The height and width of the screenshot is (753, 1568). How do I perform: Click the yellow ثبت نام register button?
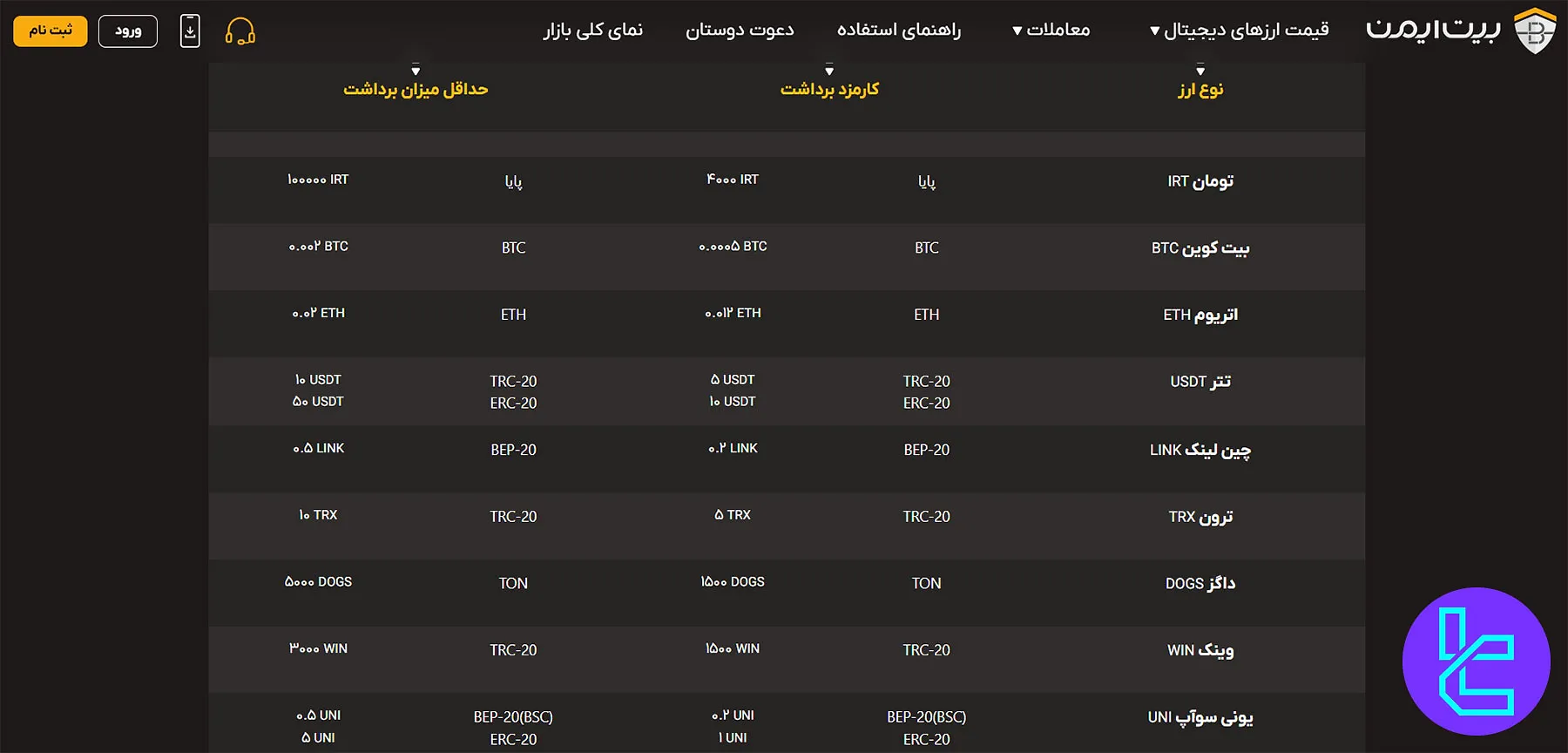tap(51, 31)
